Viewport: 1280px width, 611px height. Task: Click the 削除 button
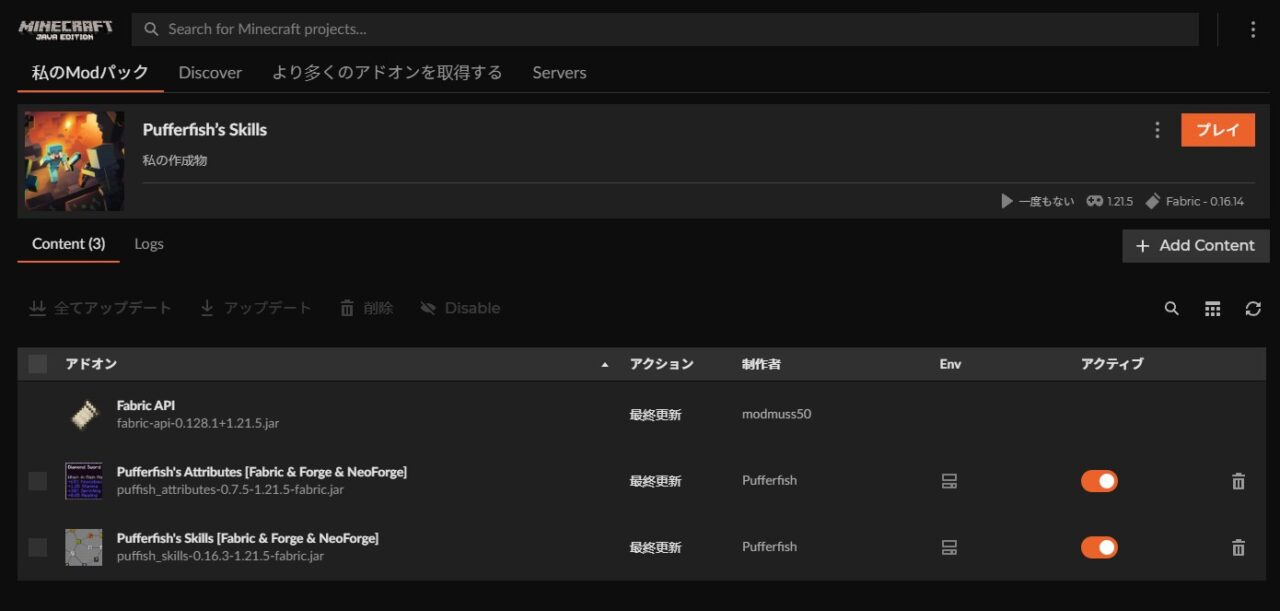click(x=367, y=308)
